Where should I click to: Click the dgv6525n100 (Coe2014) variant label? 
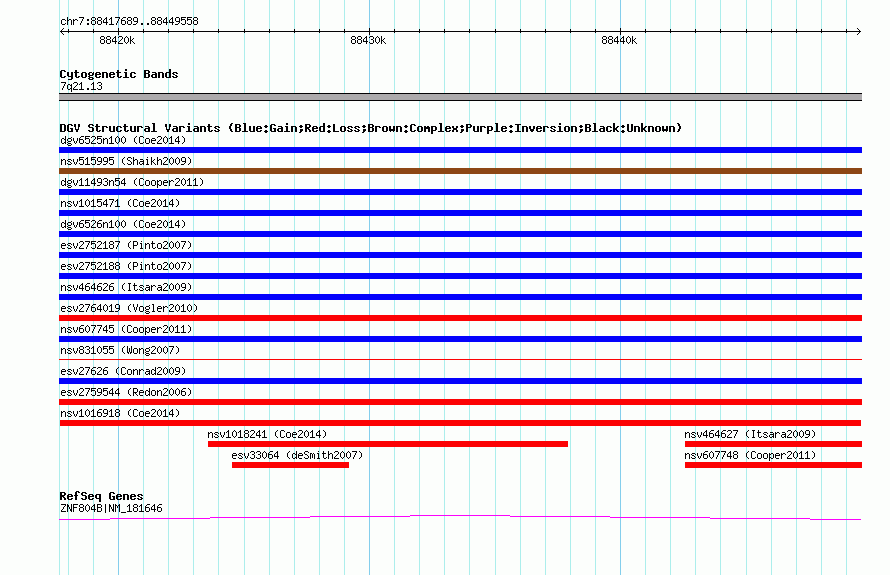click(123, 140)
